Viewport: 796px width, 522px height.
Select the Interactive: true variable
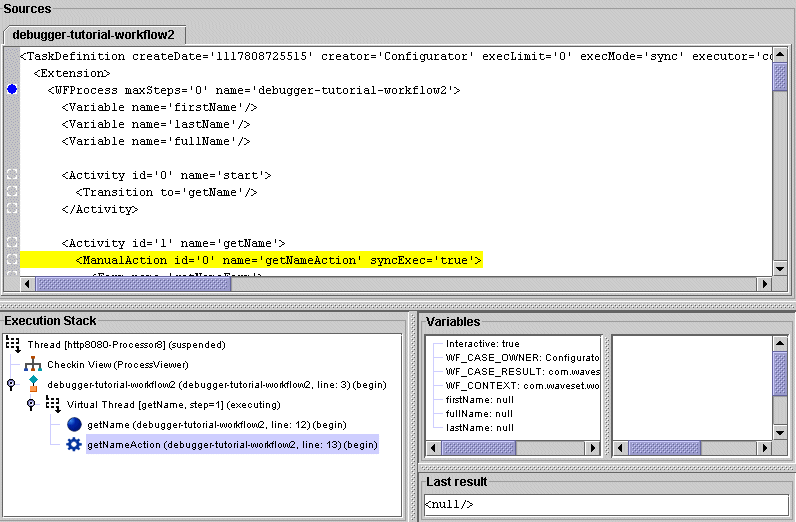tap(482, 344)
